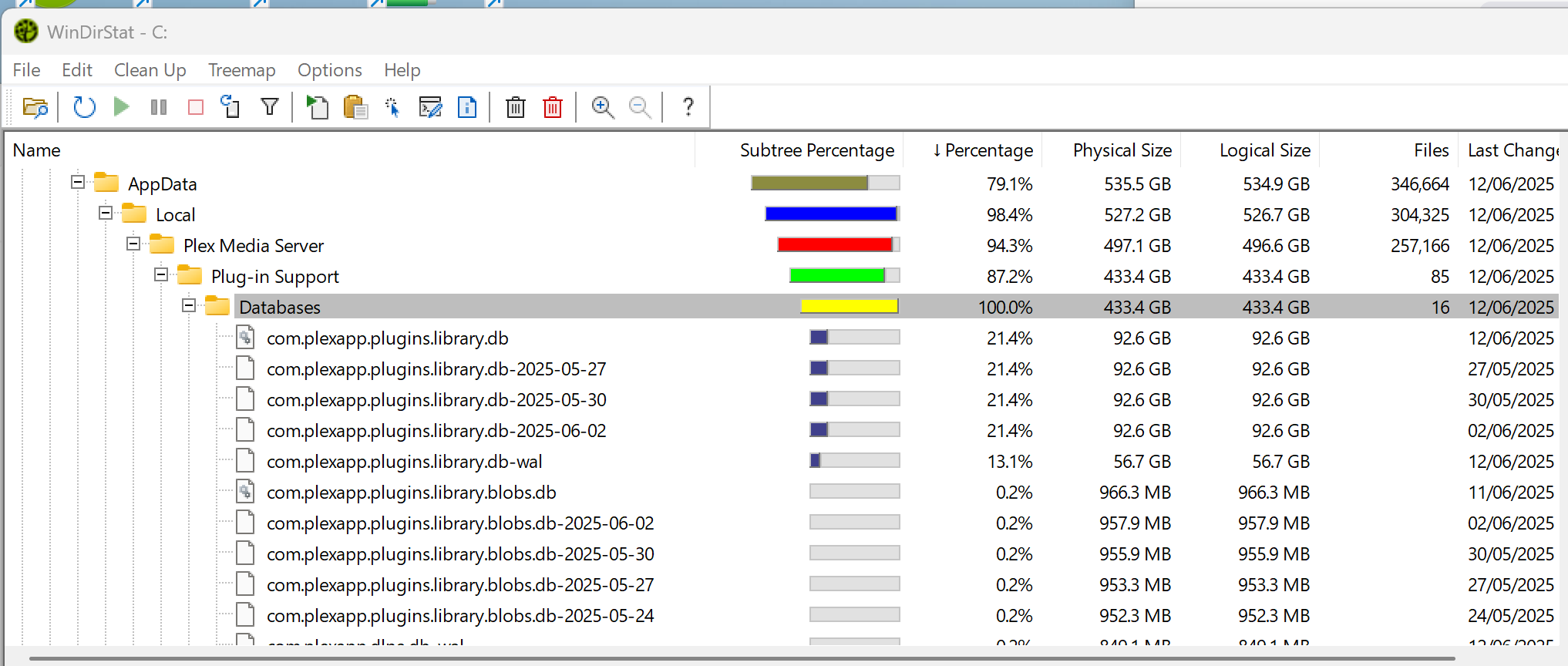Open the Treemap menu
1568x666 pixels.
point(242,70)
